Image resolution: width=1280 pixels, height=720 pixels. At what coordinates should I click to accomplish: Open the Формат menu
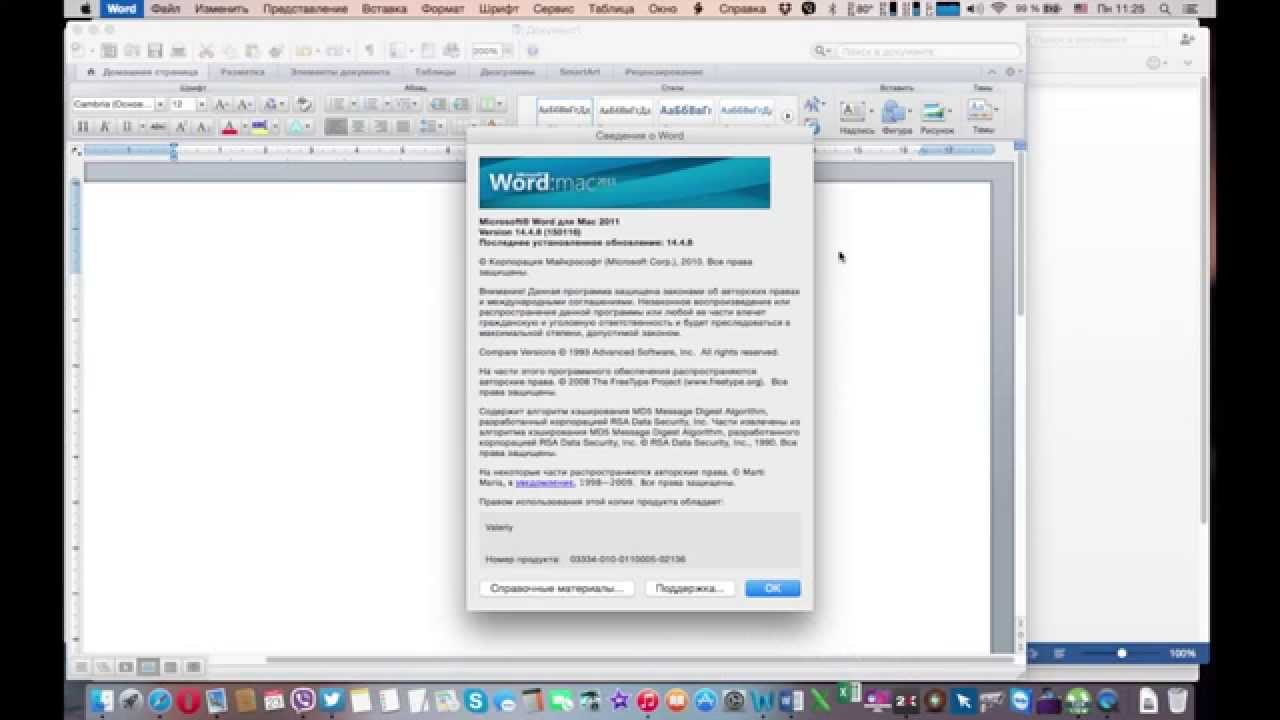point(443,9)
